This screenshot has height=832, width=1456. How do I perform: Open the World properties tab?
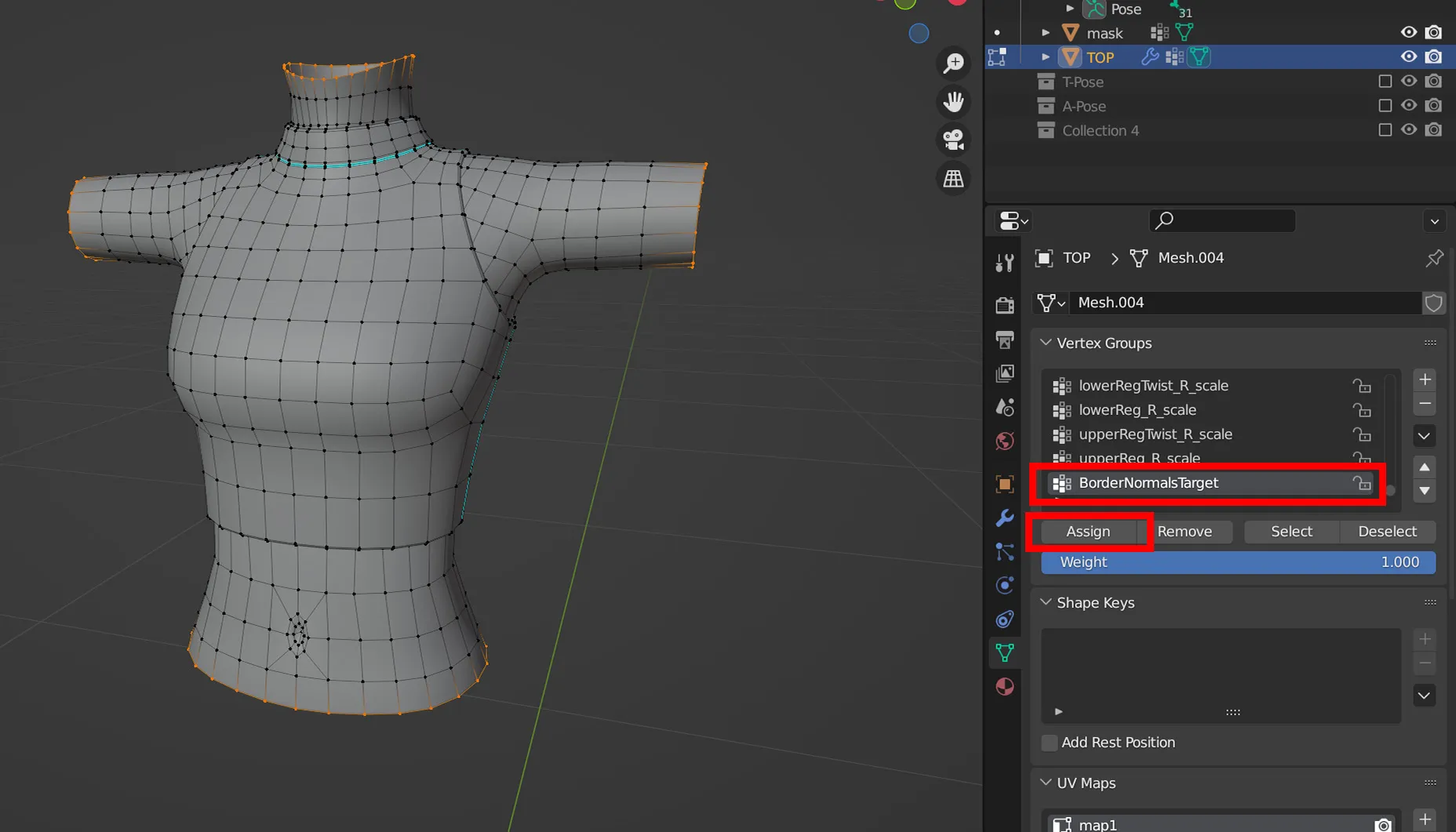point(1004,441)
